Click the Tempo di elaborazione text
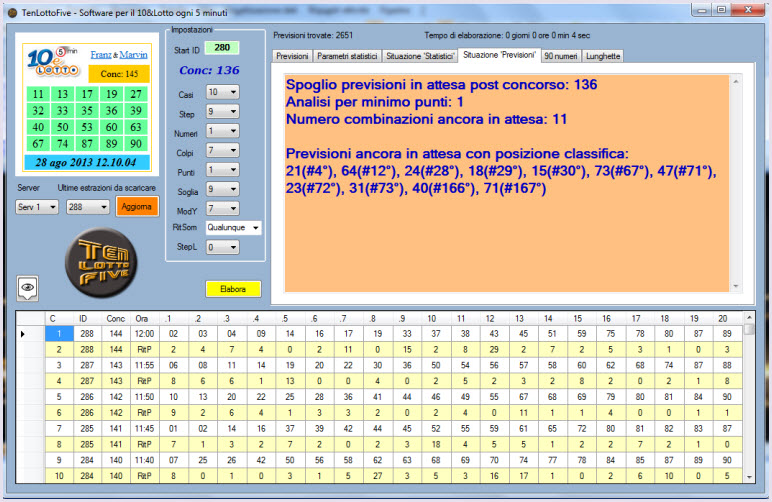The height and width of the screenshot is (502, 772). click(x=507, y=35)
